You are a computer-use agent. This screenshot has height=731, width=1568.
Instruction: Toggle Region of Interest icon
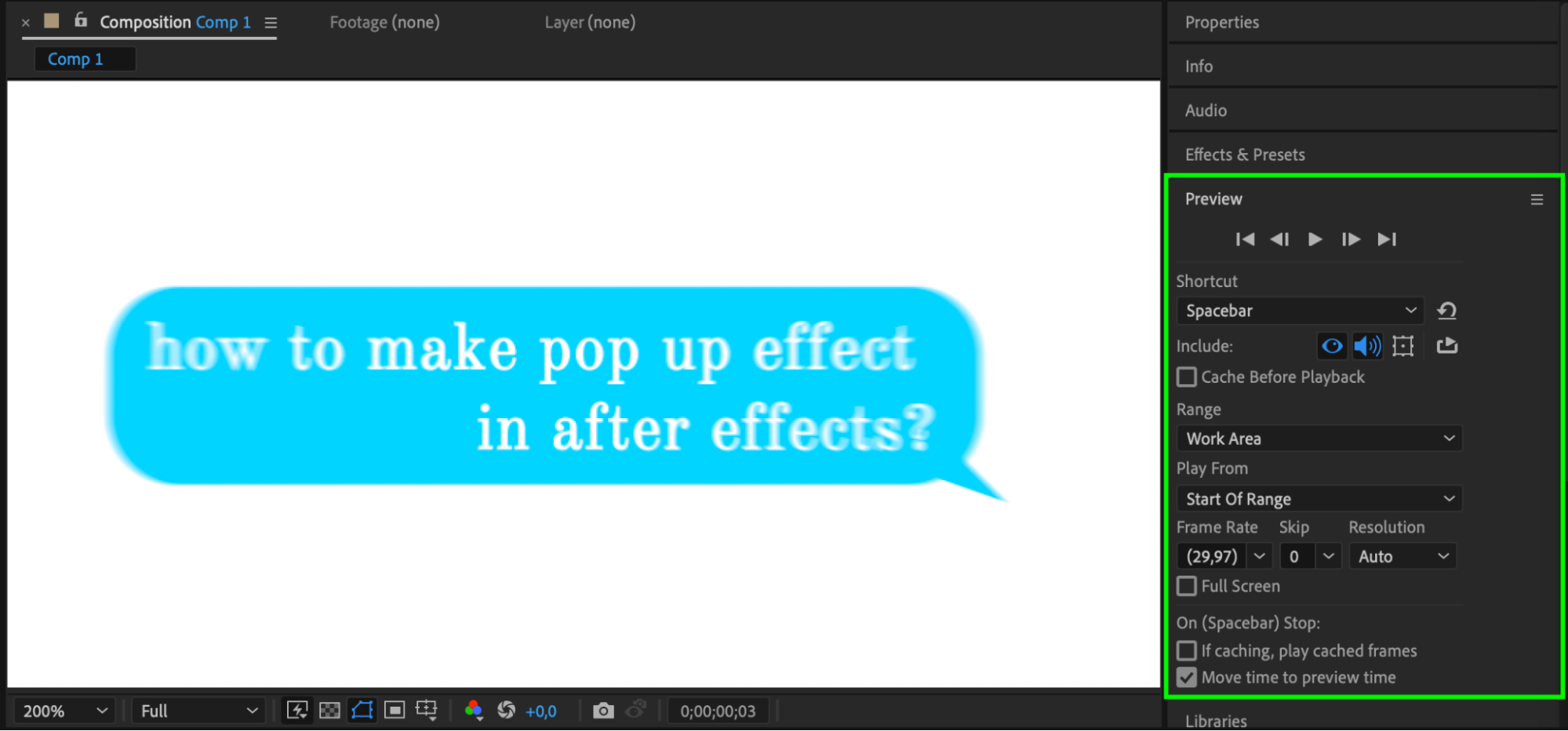pos(395,711)
